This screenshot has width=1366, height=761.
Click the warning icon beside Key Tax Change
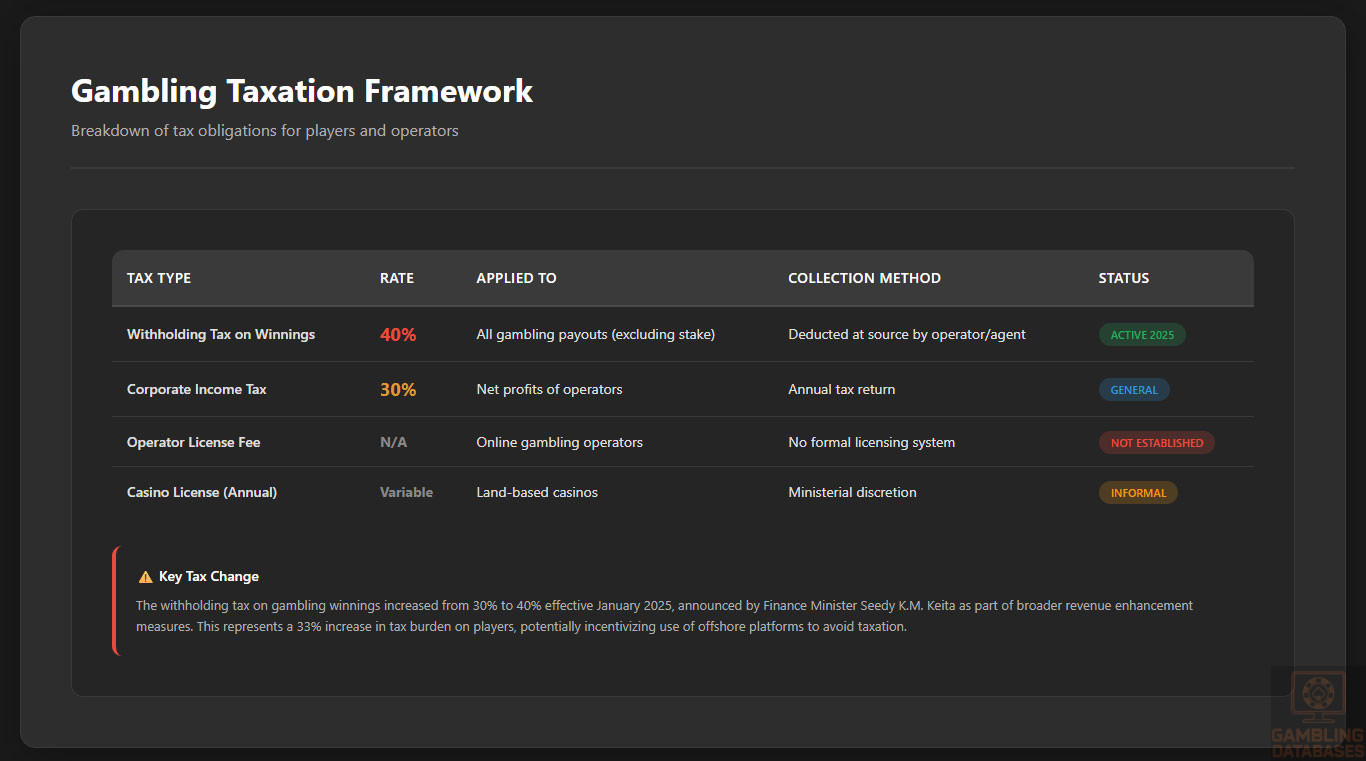pos(145,577)
